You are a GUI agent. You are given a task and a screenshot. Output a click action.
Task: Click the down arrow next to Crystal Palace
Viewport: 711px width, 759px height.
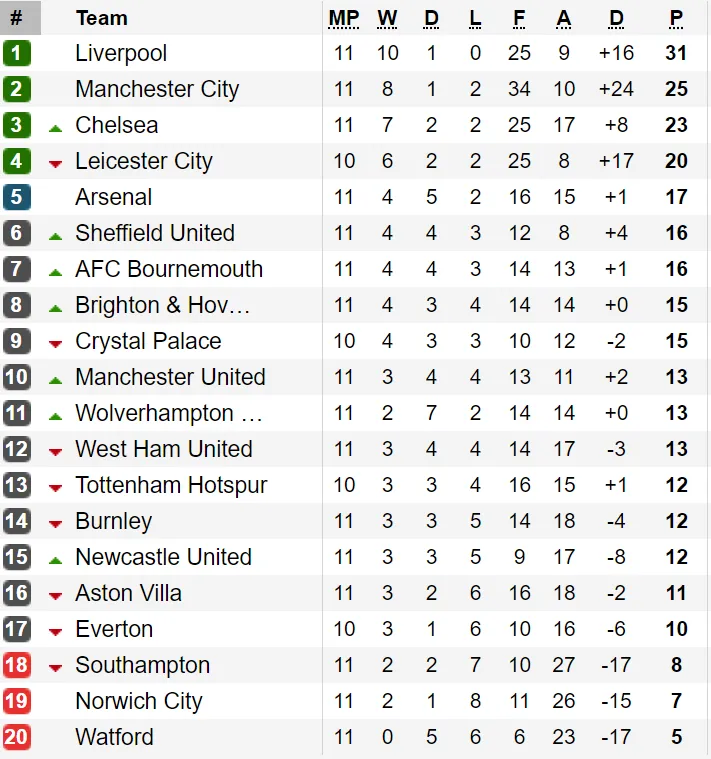pyautogui.click(x=56, y=343)
